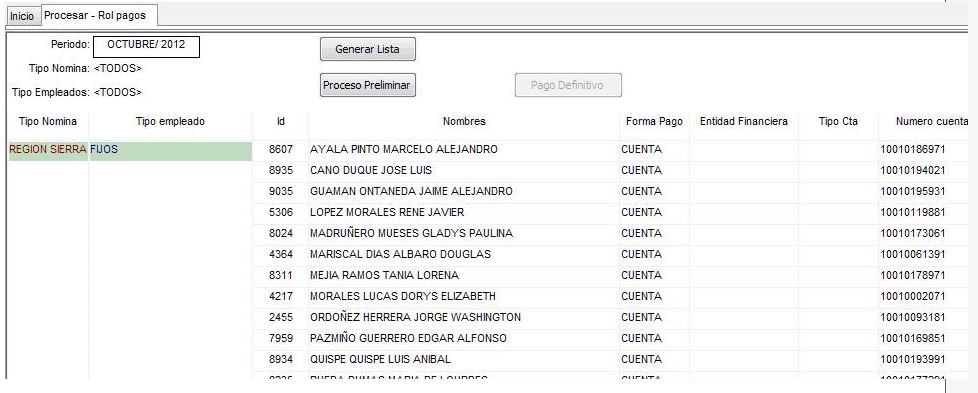Select the REGION SIERRA nomina row
Image resolution: width=978 pixels, height=393 pixels.
tap(48, 150)
